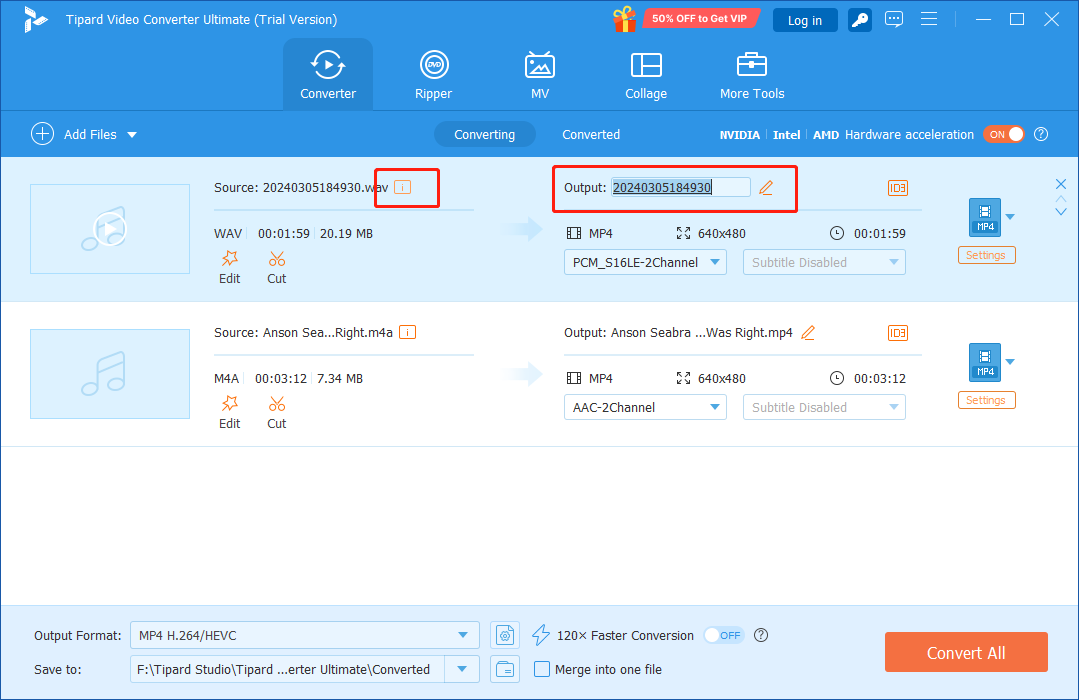The width and height of the screenshot is (1079, 700).
Task: Open AAC-2Channel audio track dropdown
Action: point(645,407)
